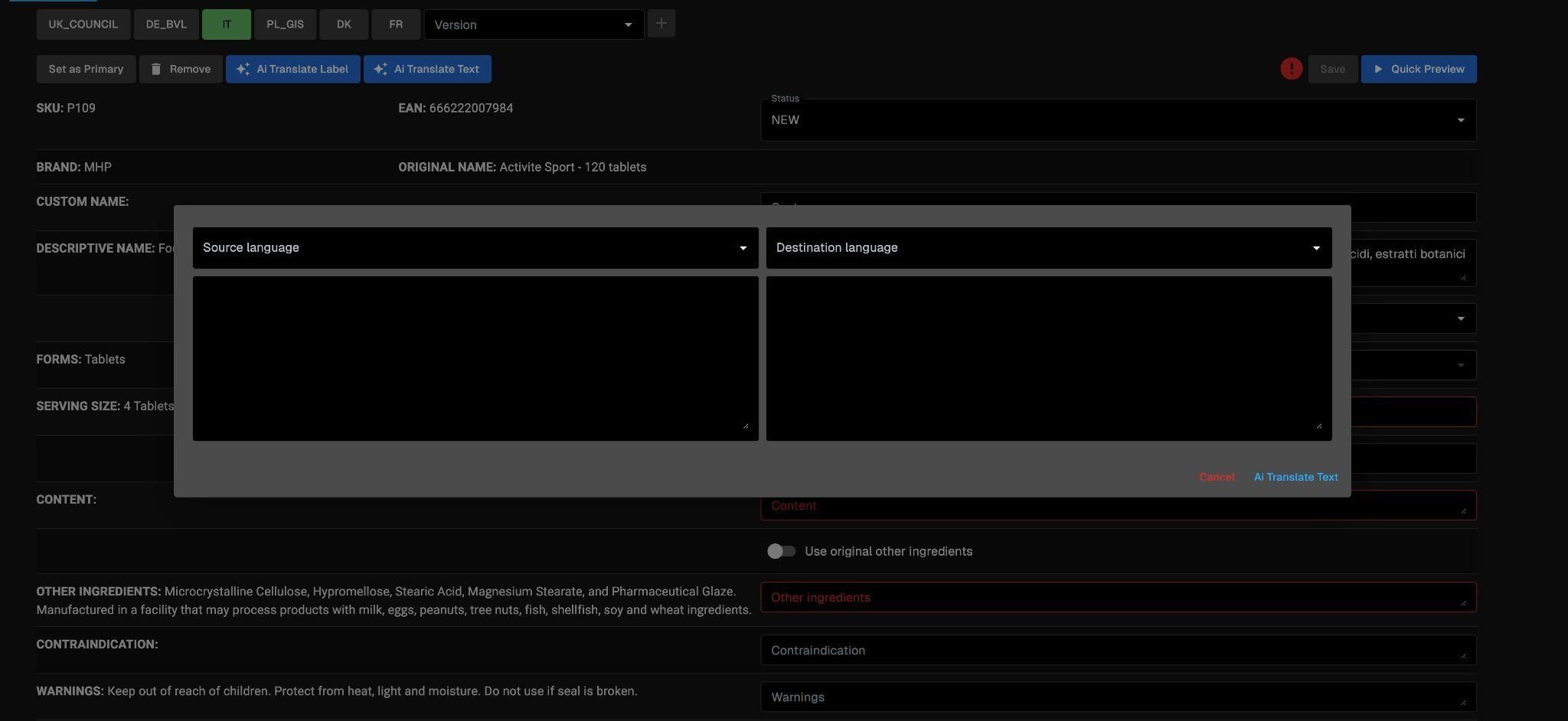Click the source text area
Viewport: 1568px width, 721px height.
click(x=475, y=358)
